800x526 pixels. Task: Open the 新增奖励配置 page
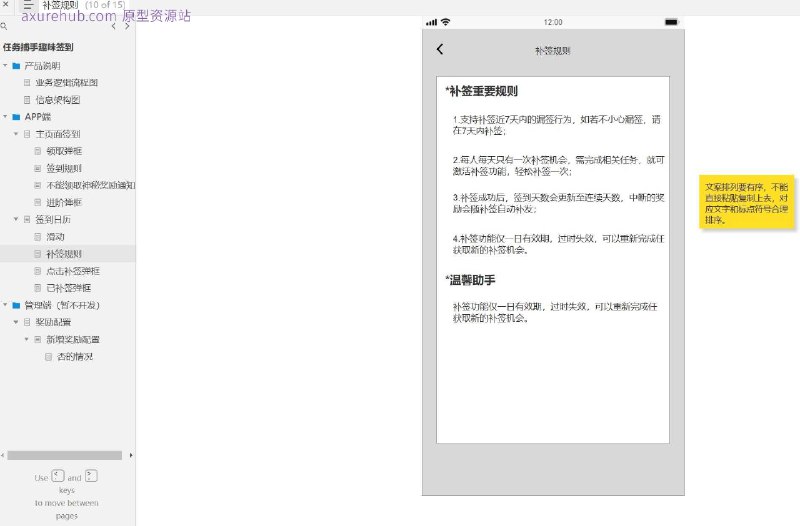click(x=73, y=339)
